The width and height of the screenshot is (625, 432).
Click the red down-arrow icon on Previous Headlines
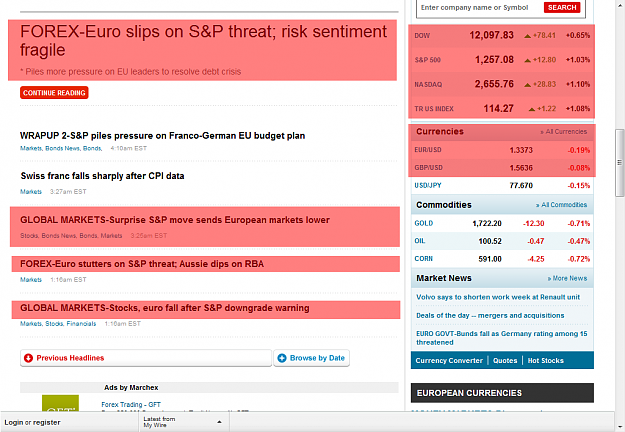(28, 358)
